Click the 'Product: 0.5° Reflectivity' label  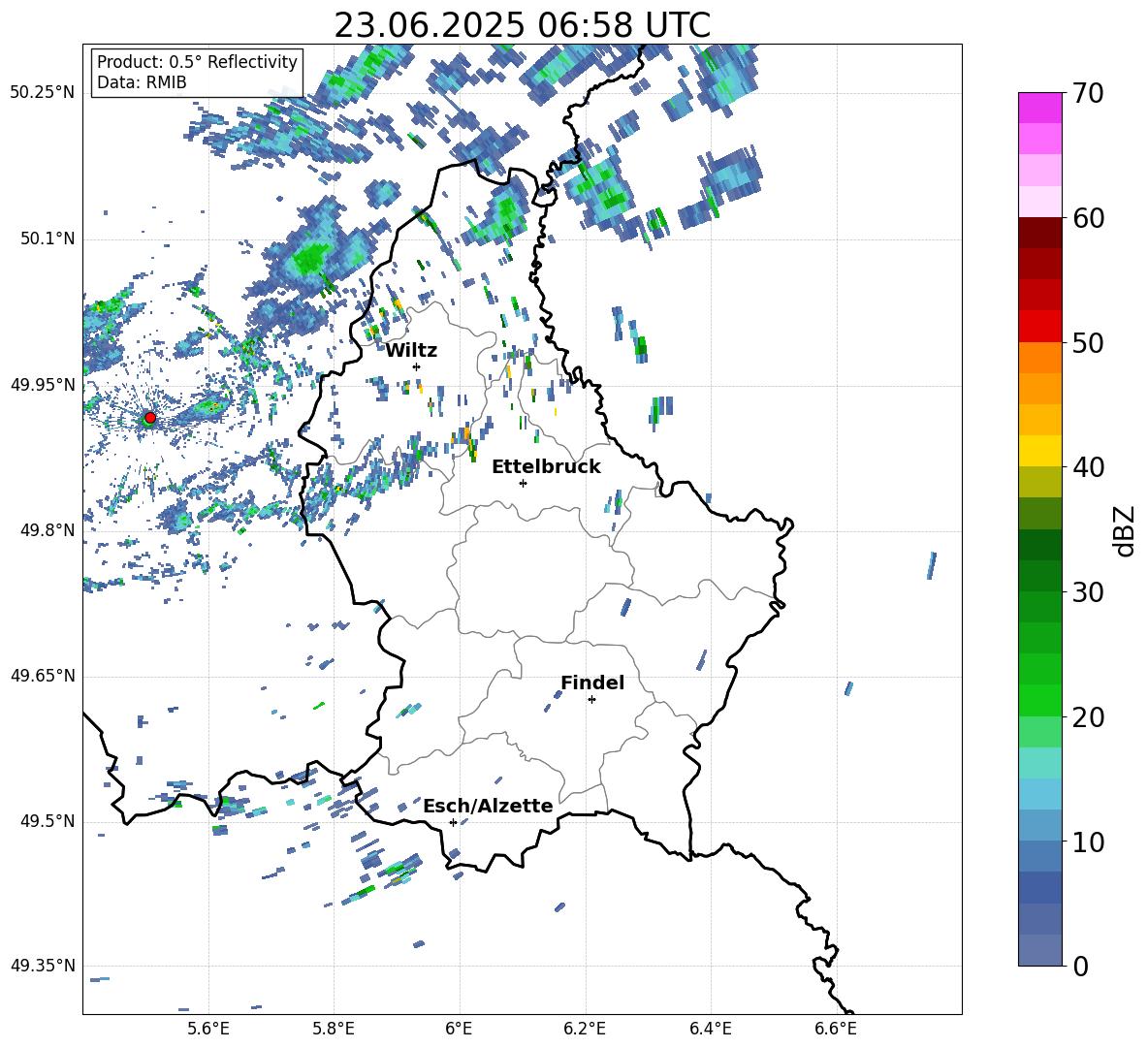coord(197,61)
